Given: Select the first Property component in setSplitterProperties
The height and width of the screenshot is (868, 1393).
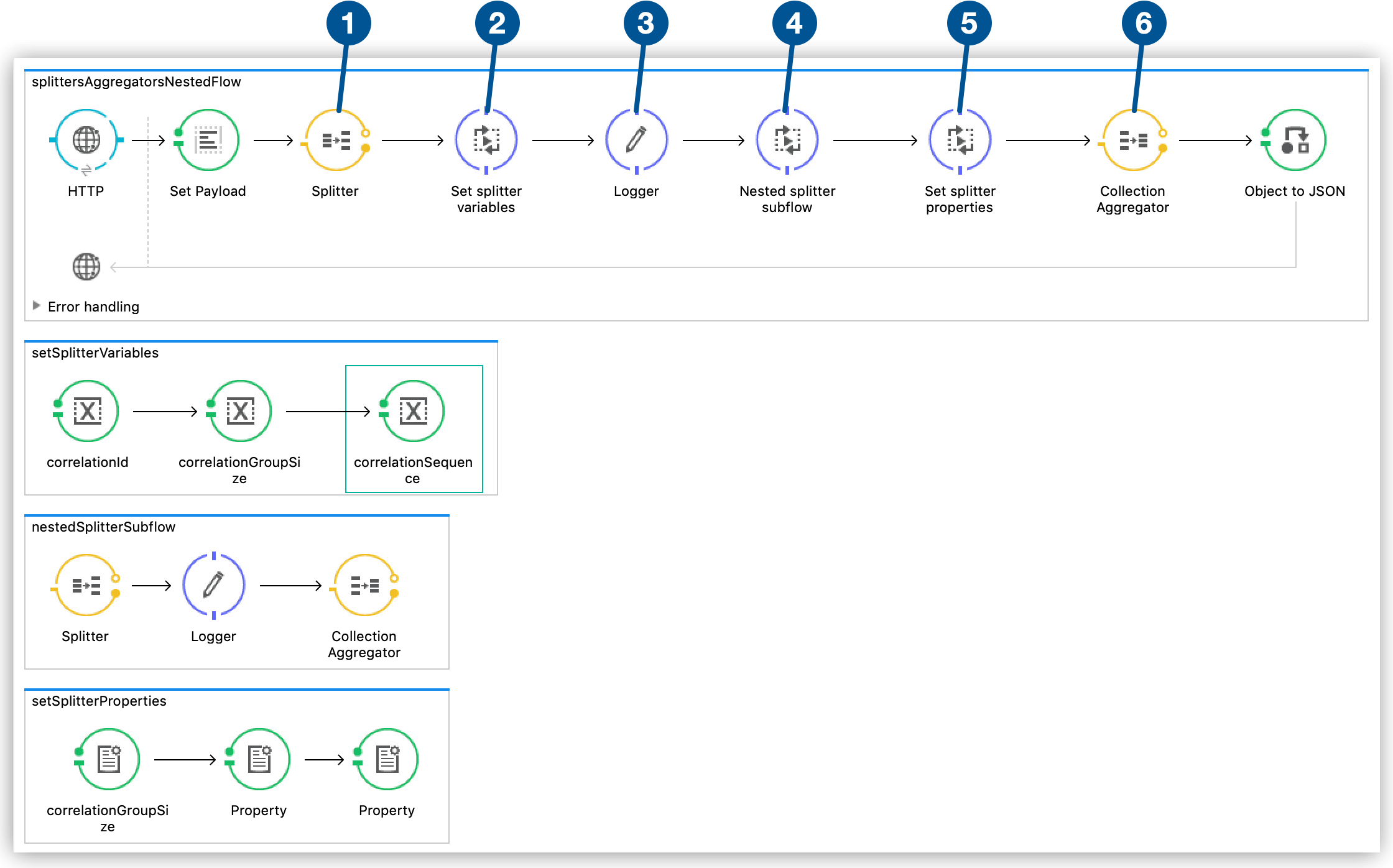Looking at the screenshot, I should [x=259, y=759].
